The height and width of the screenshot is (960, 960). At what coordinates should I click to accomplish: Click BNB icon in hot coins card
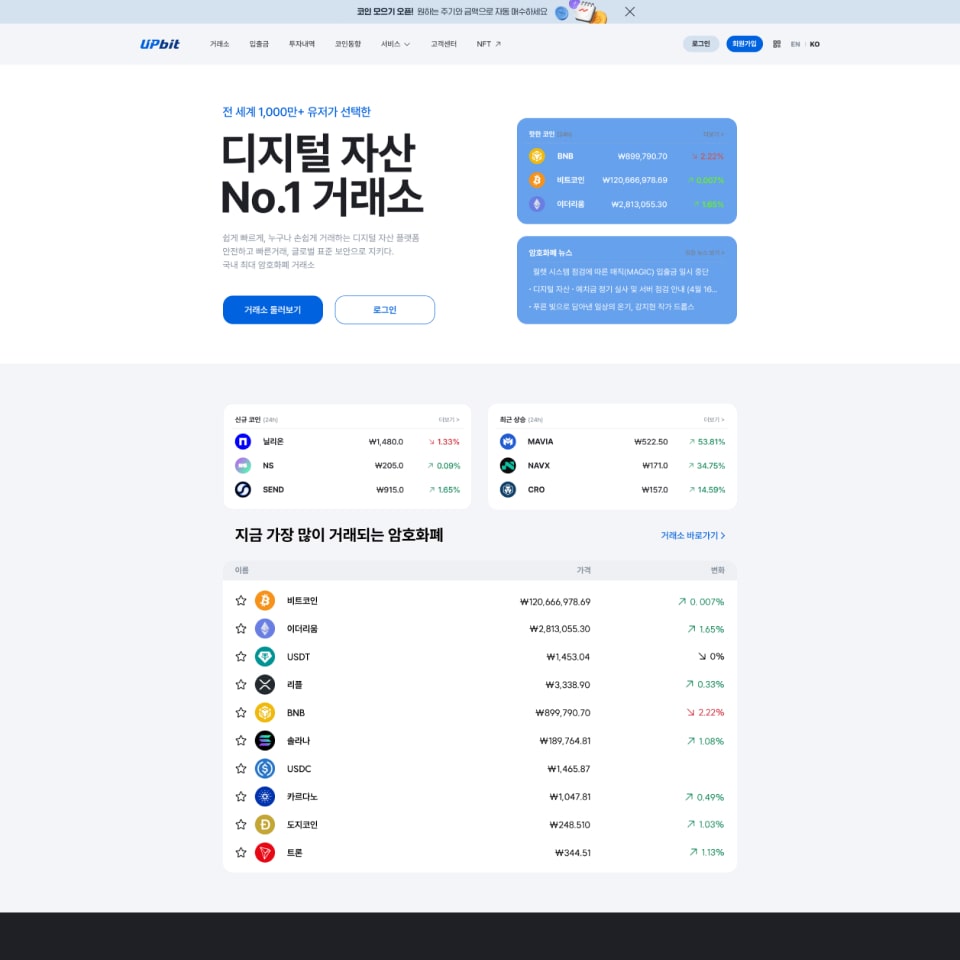click(x=537, y=156)
